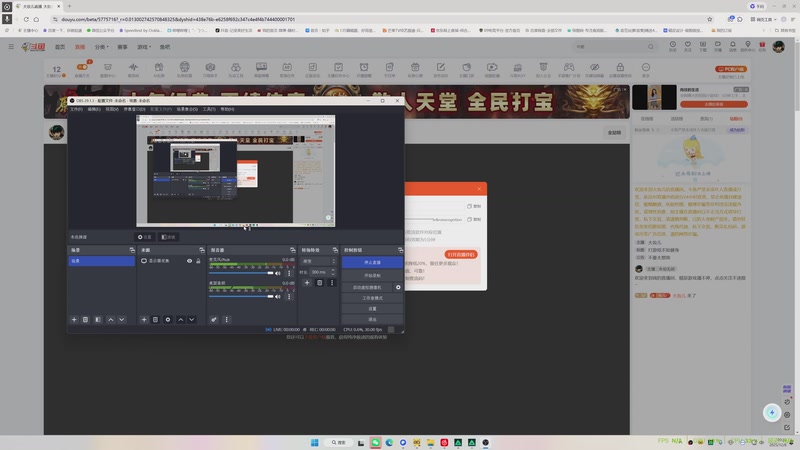Pop out the Audio Mixer dock panel
This screenshot has width=800, height=450.
[293, 250]
